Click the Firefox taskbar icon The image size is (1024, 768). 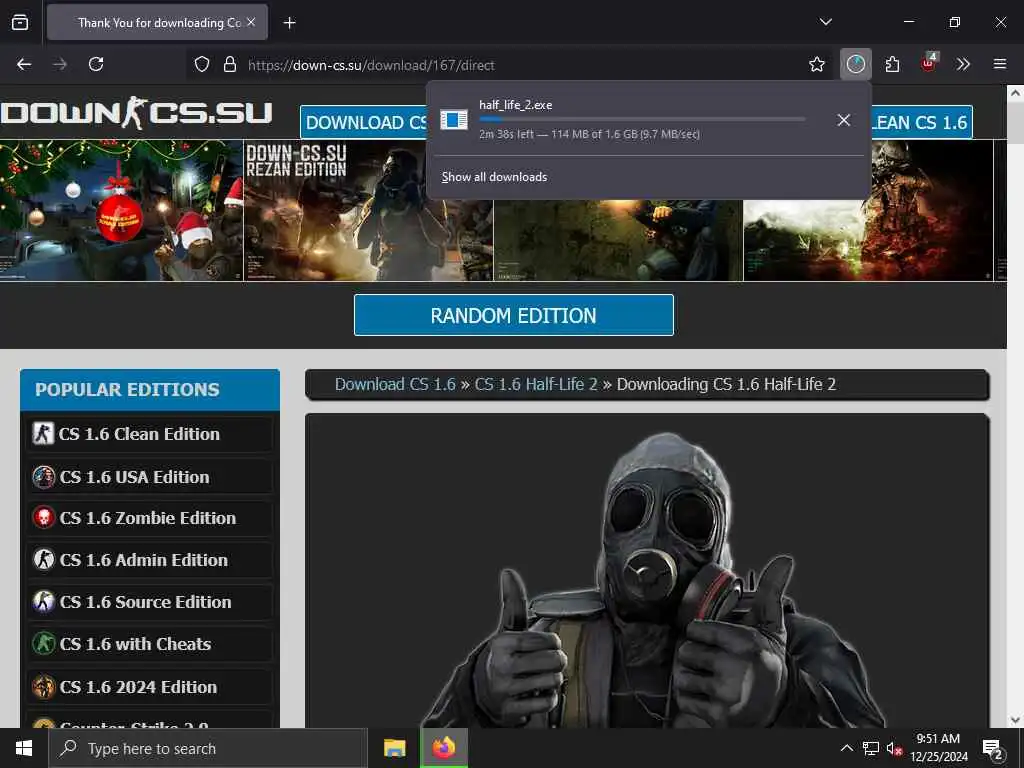[x=444, y=748]
